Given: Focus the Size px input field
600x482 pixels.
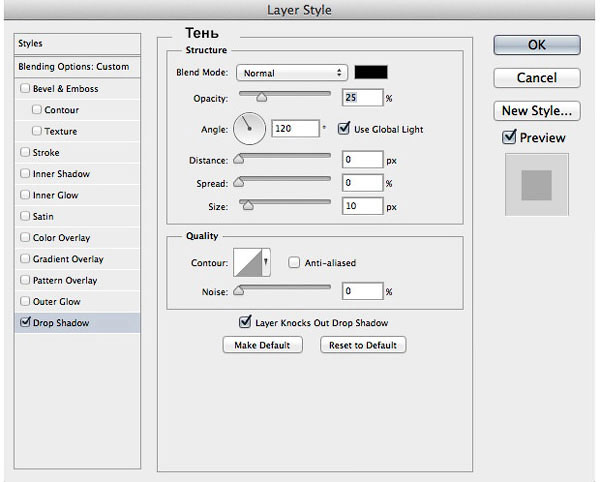Looking at the screenshot, I should [x=362, y=206].
